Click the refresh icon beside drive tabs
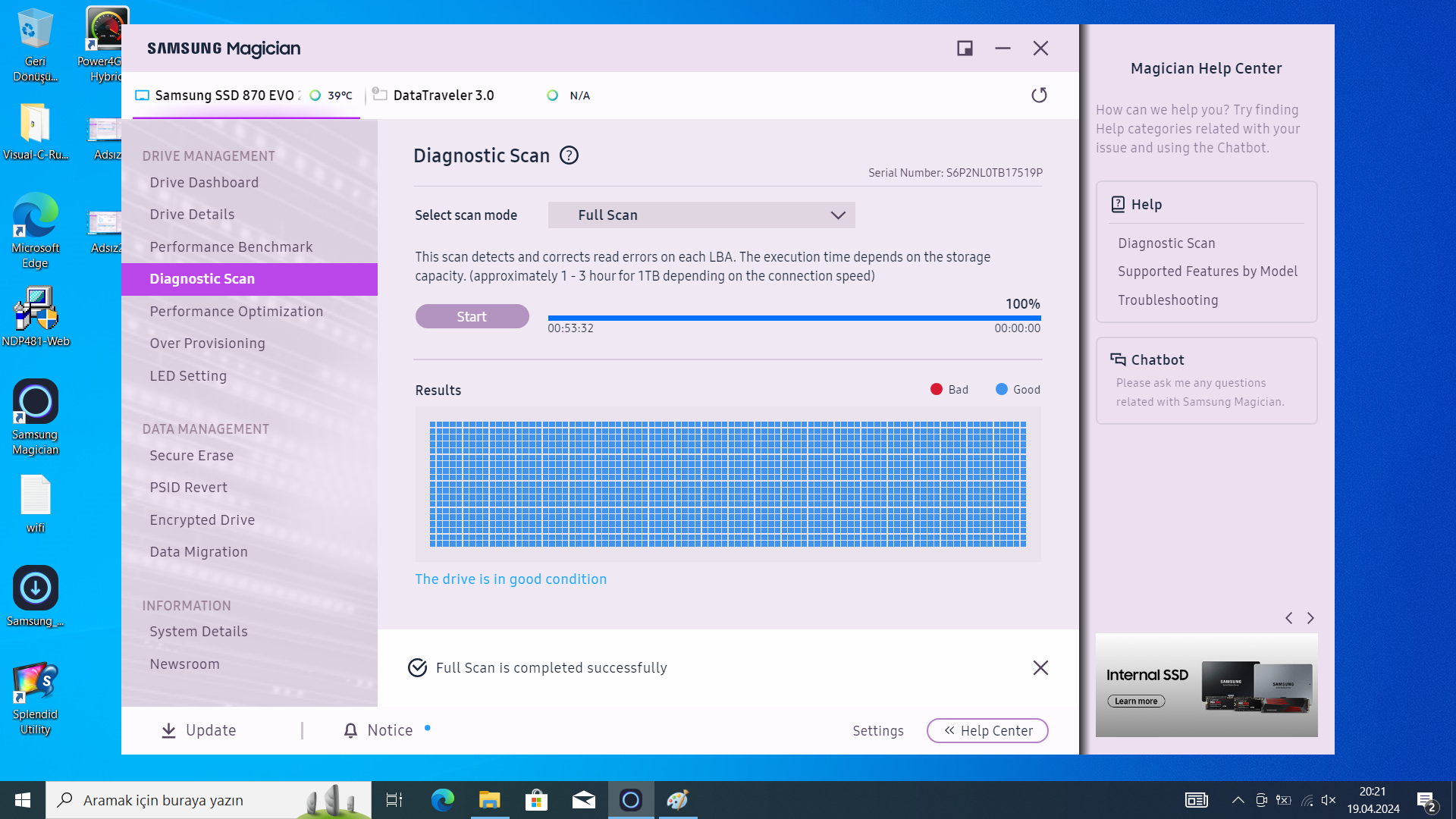Viewport: 1456px width, 819px height. [x=1039, y=95]
